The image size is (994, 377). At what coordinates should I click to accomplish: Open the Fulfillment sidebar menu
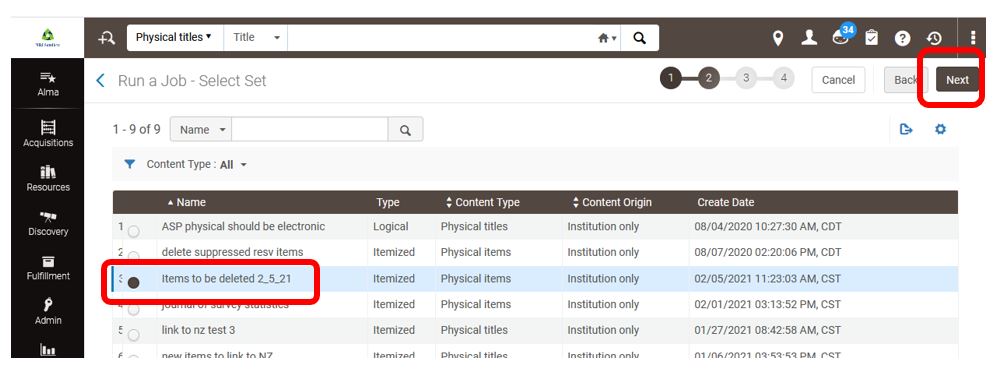point(48,267)
